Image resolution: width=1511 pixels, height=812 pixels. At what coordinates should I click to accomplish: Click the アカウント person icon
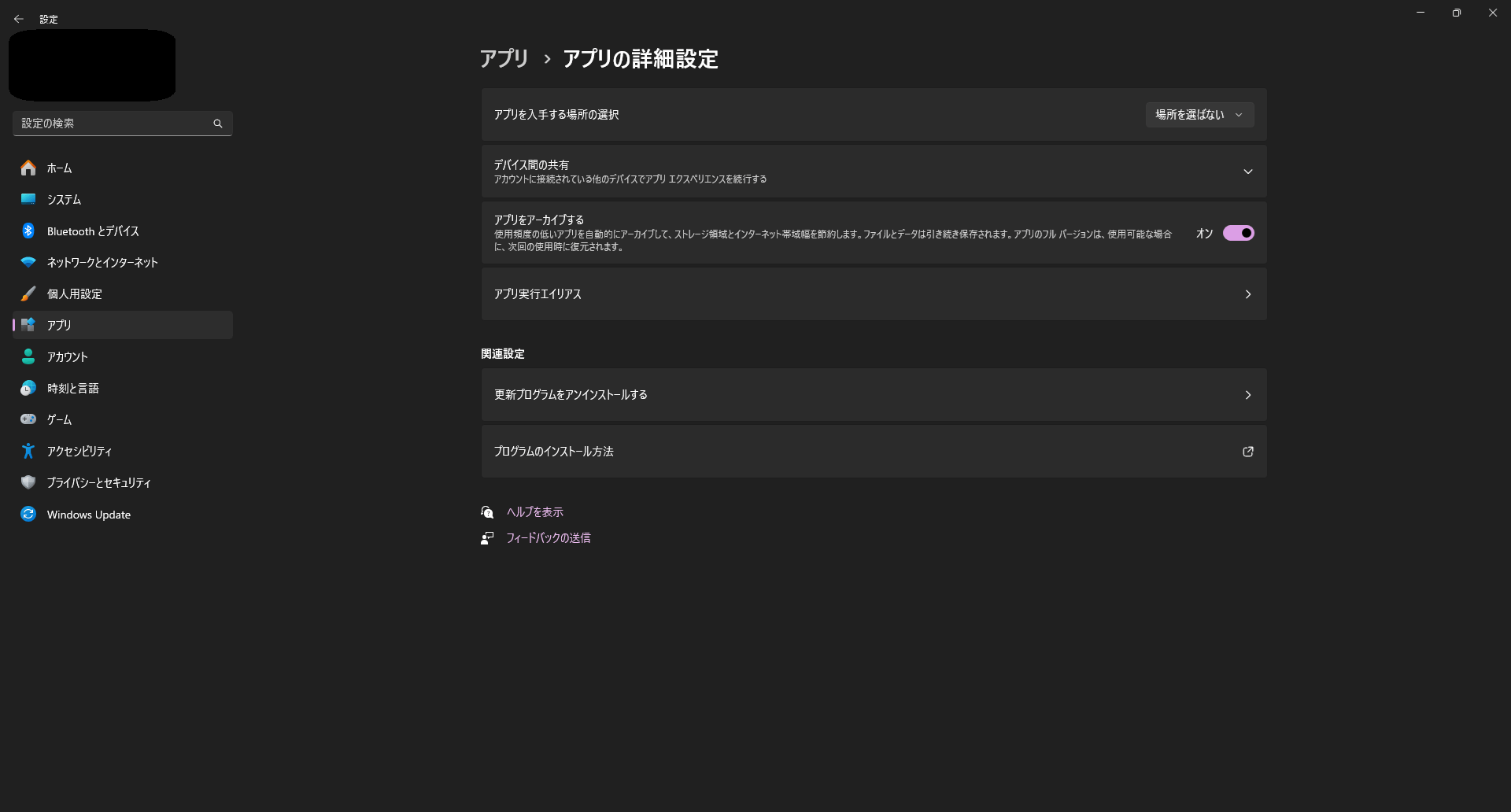coord(28,356)
